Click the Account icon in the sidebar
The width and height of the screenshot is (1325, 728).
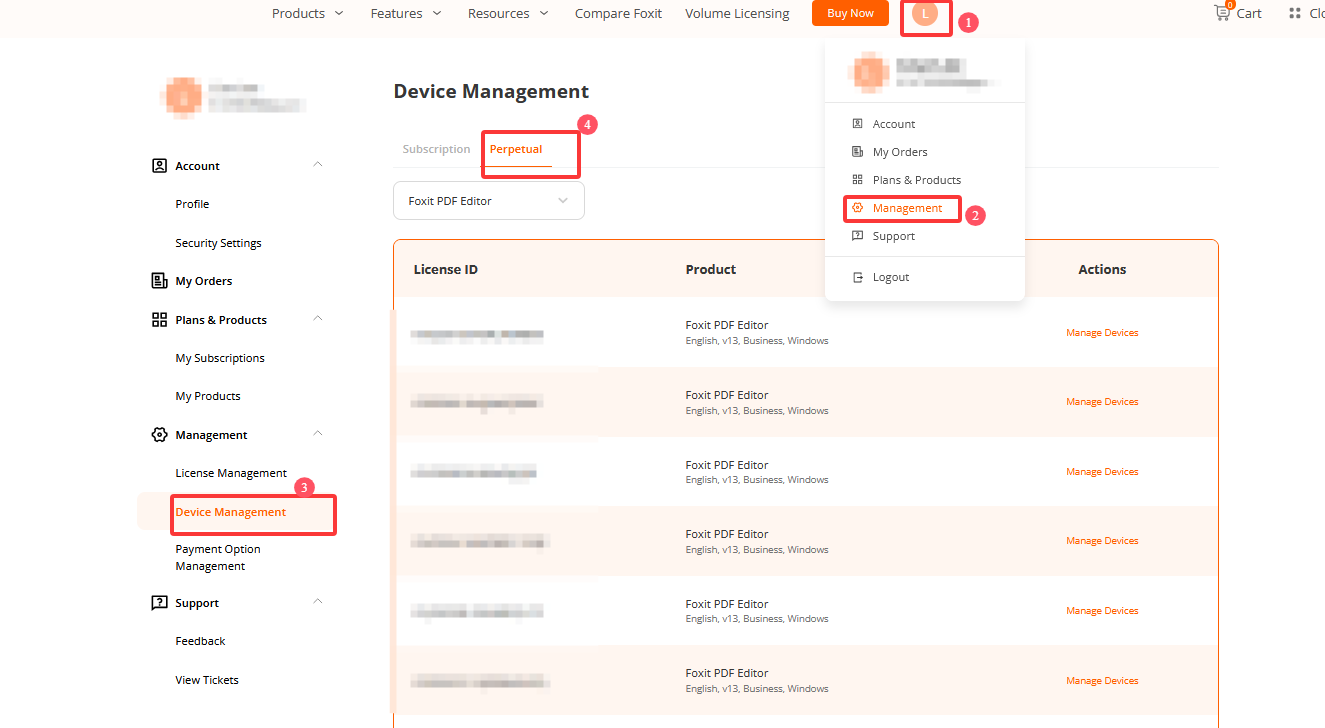(x=159, y=166)
